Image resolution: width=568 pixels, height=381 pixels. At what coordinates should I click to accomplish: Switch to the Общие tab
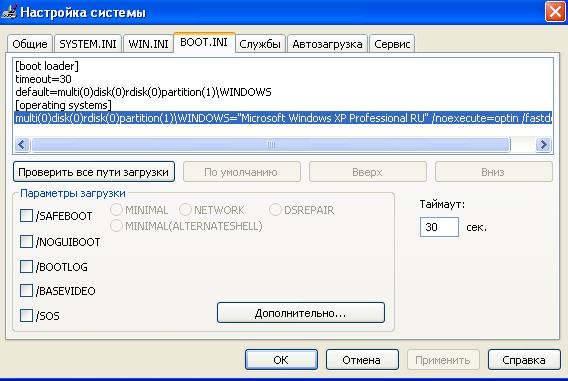click(30, 44)
